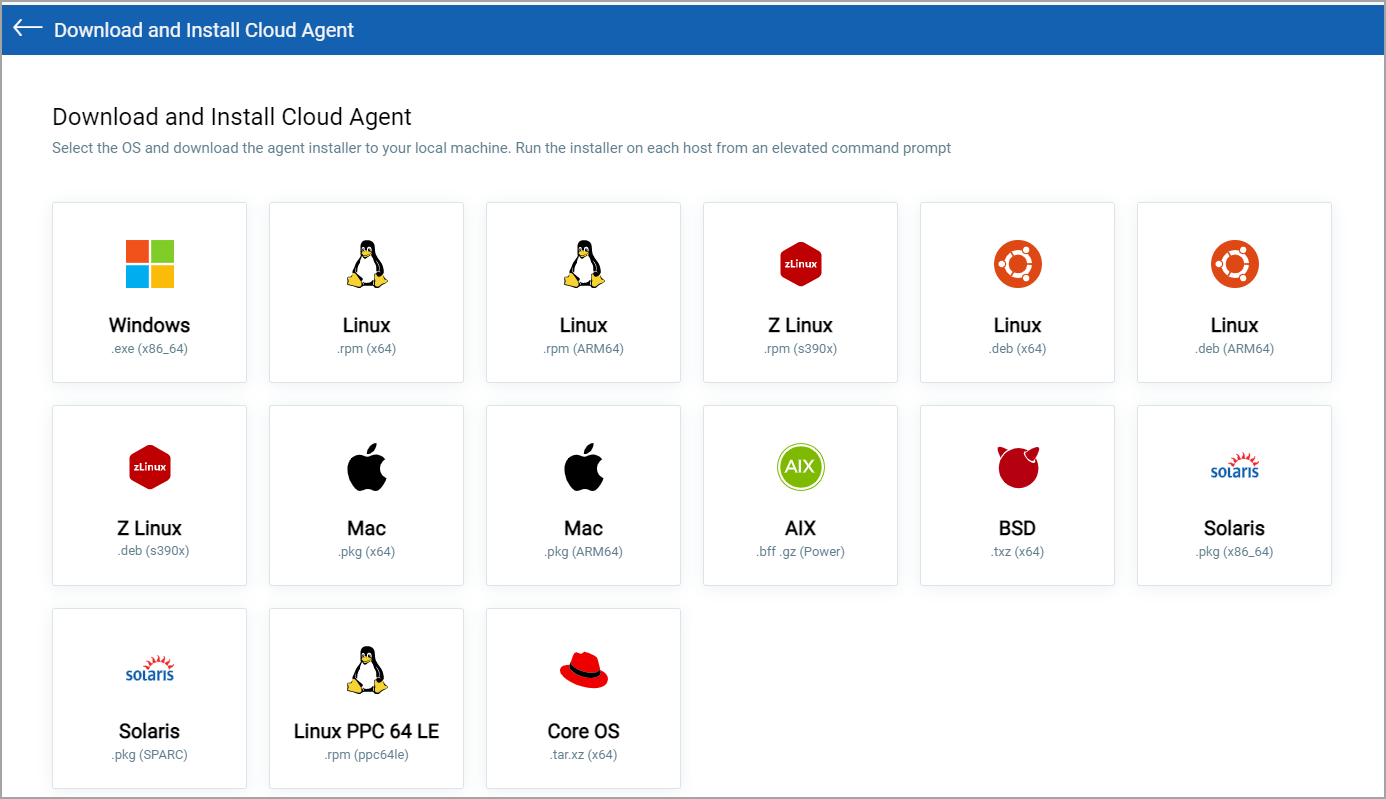Click the Tux penguin icon for .rpm (ARM64)

click(x=584, y=264)
